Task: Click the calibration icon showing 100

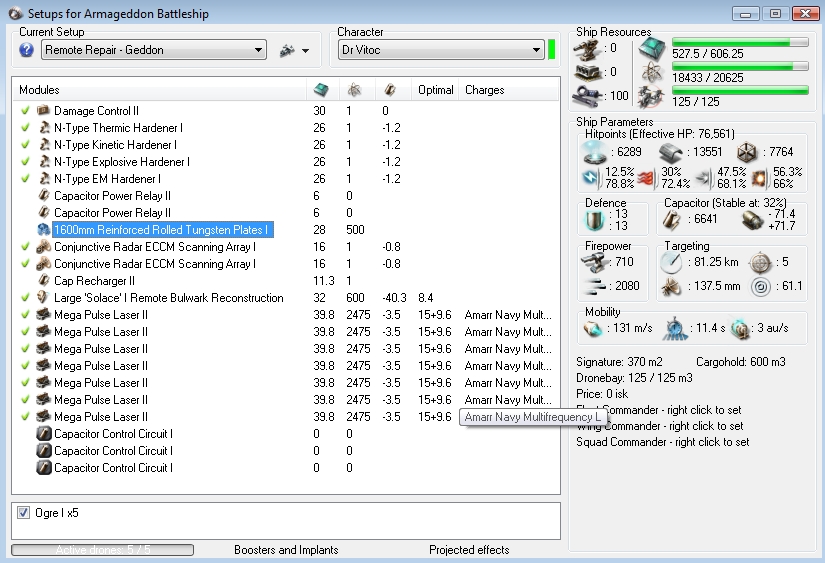Action: [587, 96]
